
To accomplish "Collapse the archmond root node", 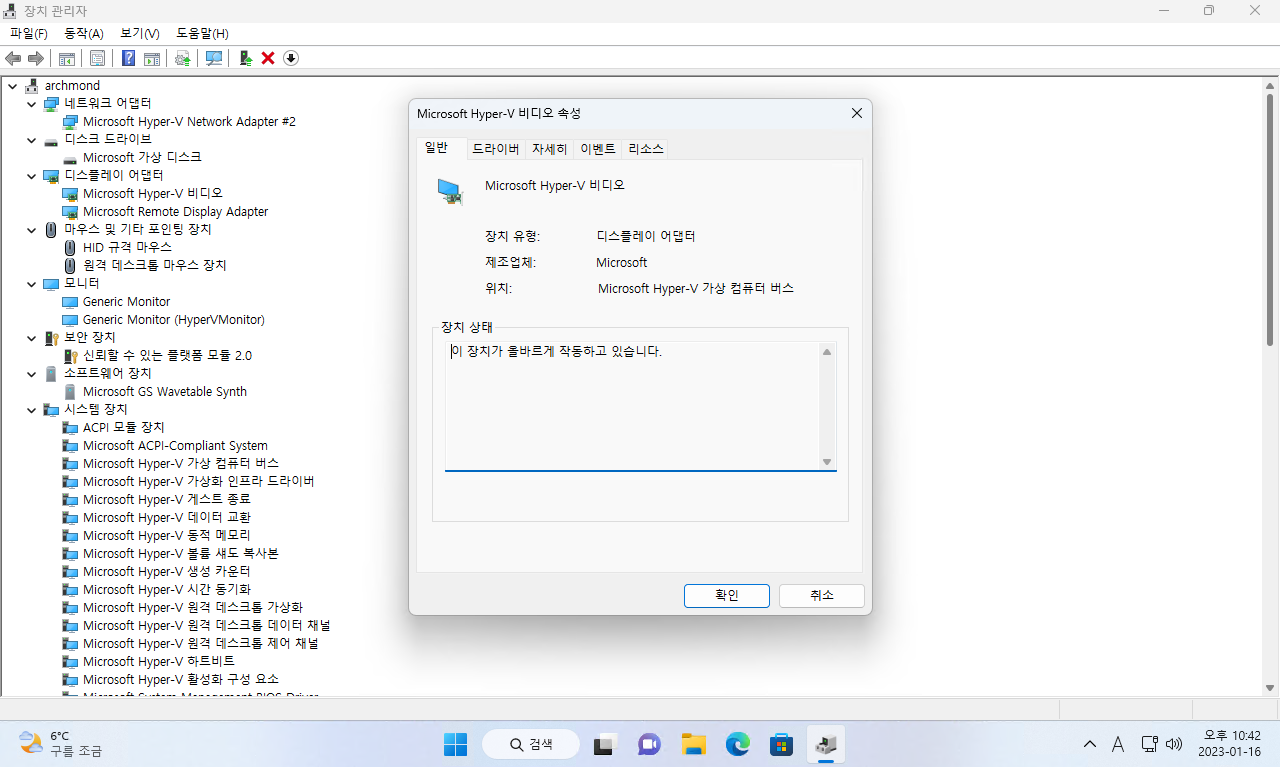I will tap(12, 86).
